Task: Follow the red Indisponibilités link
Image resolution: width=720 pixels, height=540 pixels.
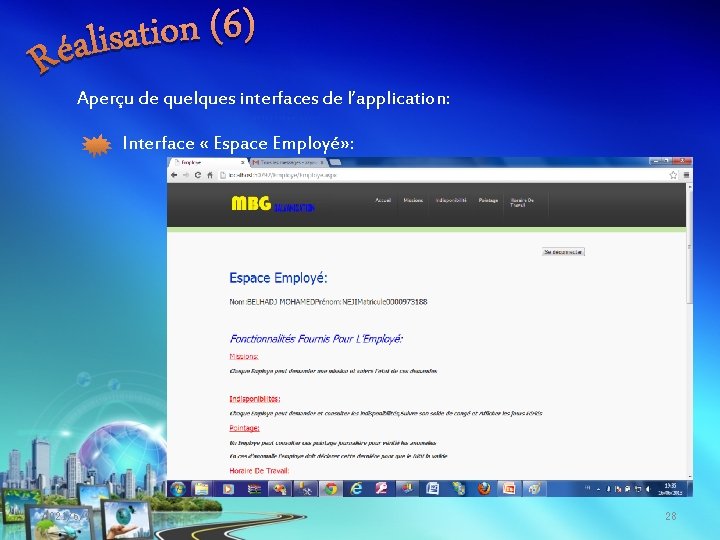Action: (x=255, y=399)
